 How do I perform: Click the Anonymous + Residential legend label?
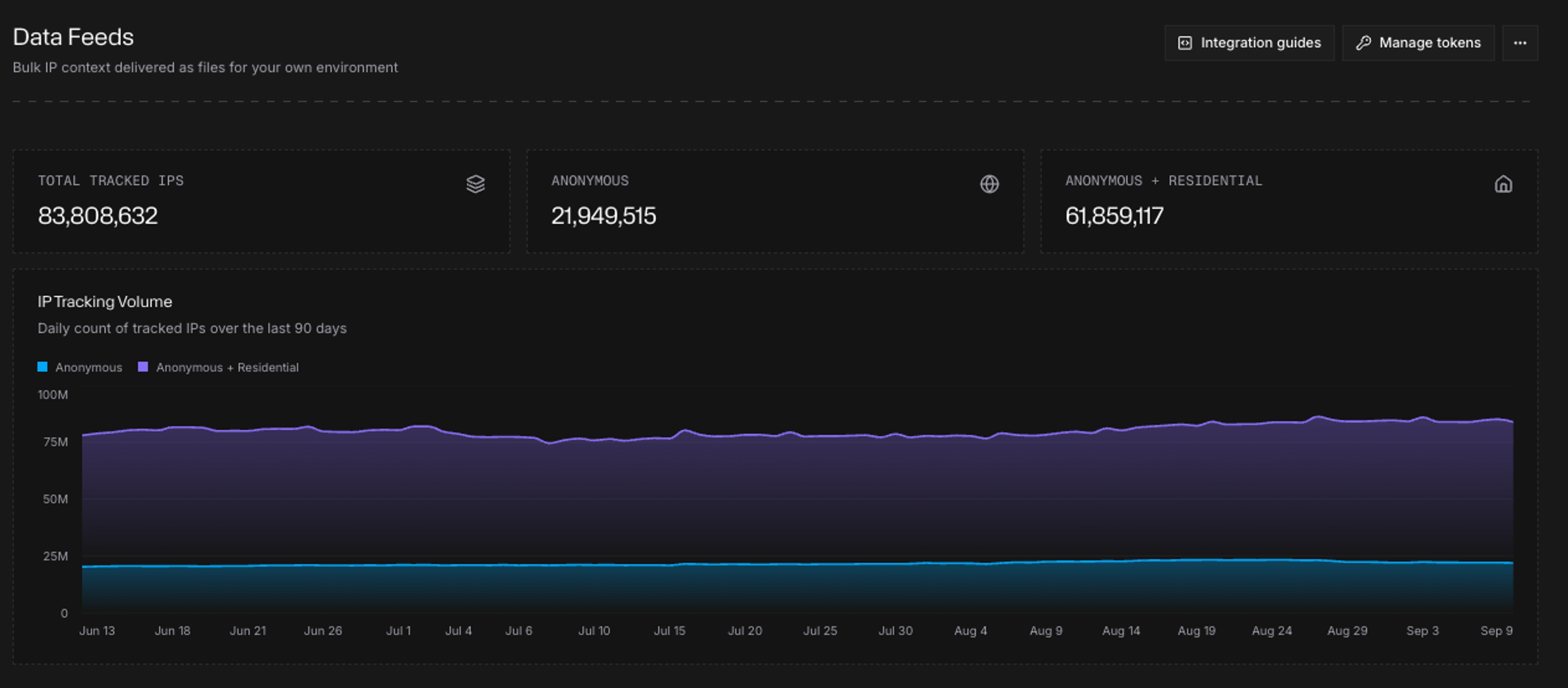coord(227,367)
